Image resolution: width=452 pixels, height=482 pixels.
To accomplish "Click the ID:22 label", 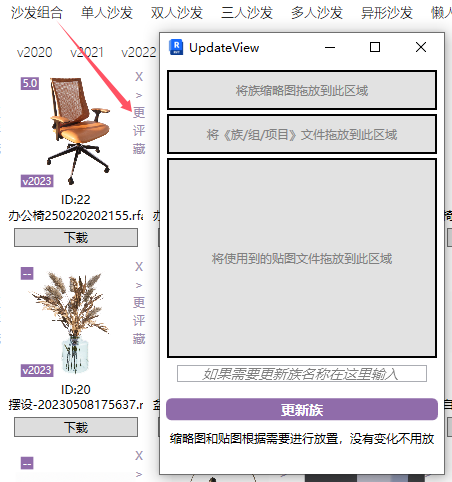I will [76, 200].
